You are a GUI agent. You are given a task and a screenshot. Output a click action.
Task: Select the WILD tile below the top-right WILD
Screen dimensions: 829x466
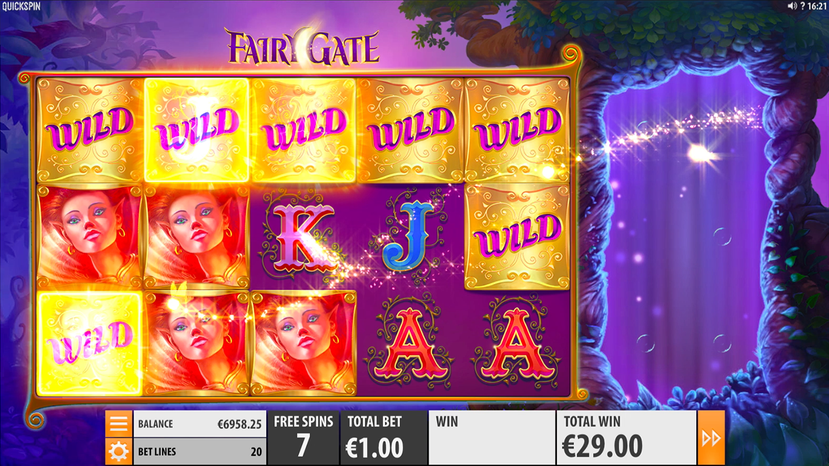(517, 236)
